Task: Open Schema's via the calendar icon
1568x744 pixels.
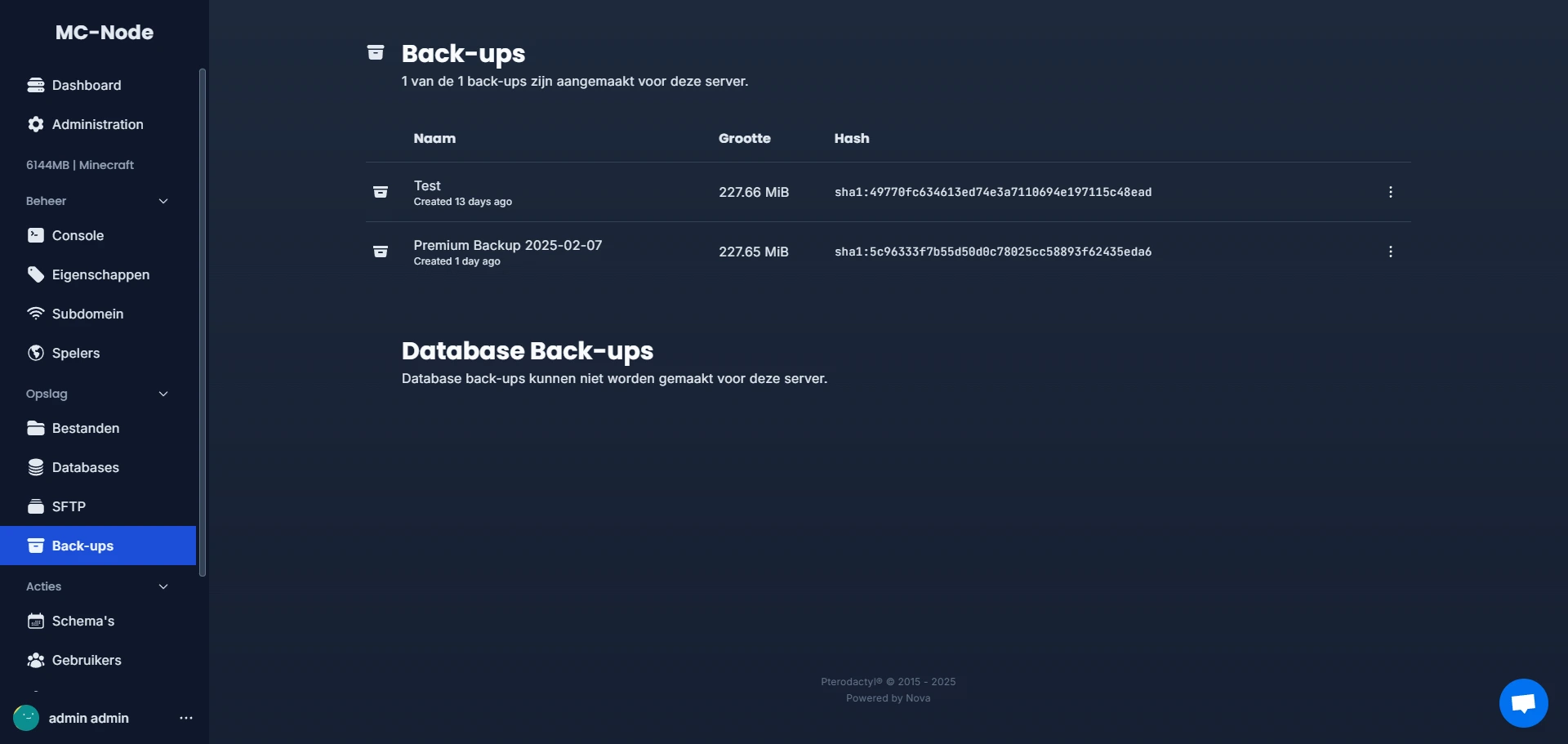Action: click(35, 621)
